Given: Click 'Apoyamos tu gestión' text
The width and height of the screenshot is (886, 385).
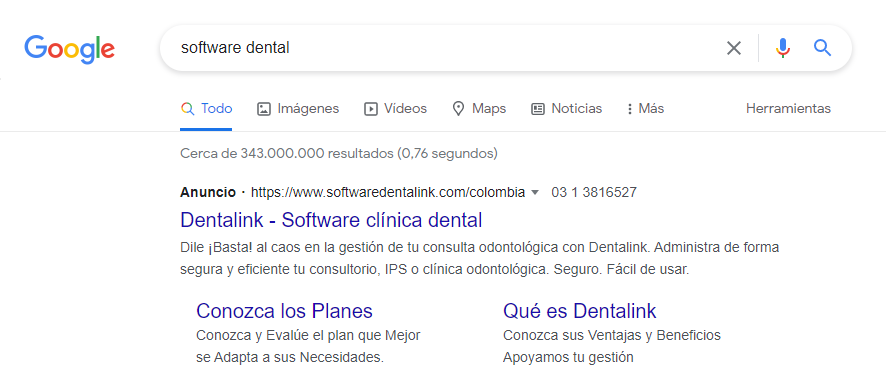Looking at the screenshot, I should point(568,358).
